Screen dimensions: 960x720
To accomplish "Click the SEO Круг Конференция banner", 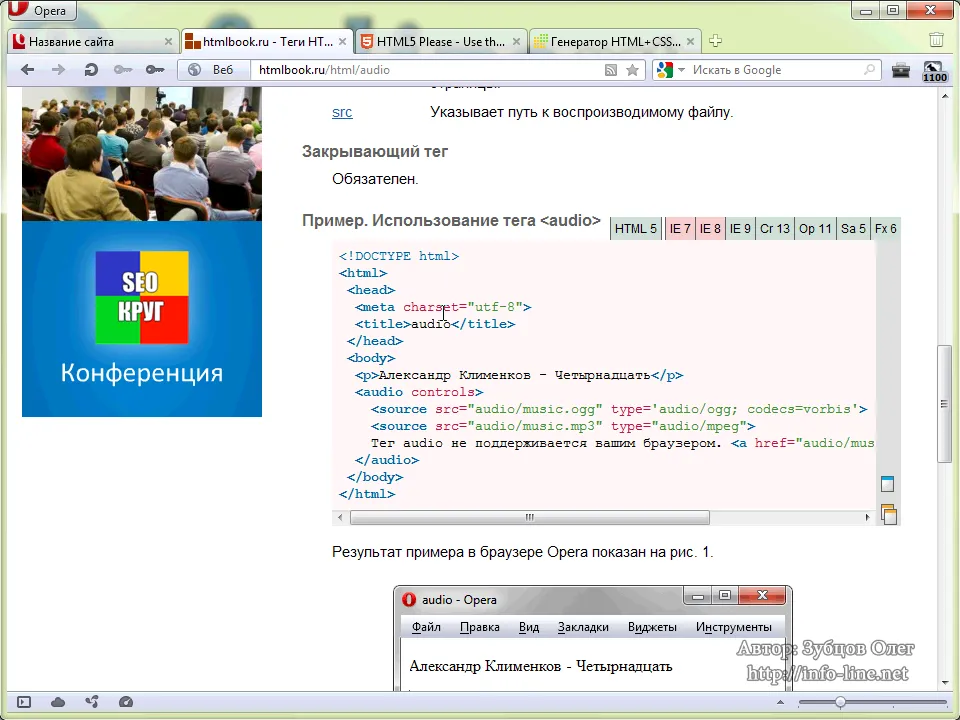I will 142,319.
